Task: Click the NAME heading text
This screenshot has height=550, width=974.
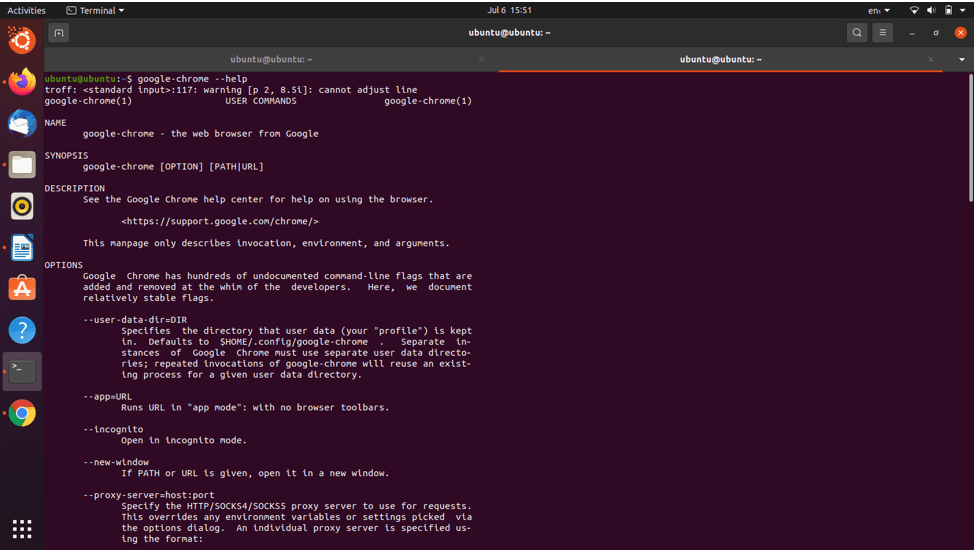Action: 55,122
